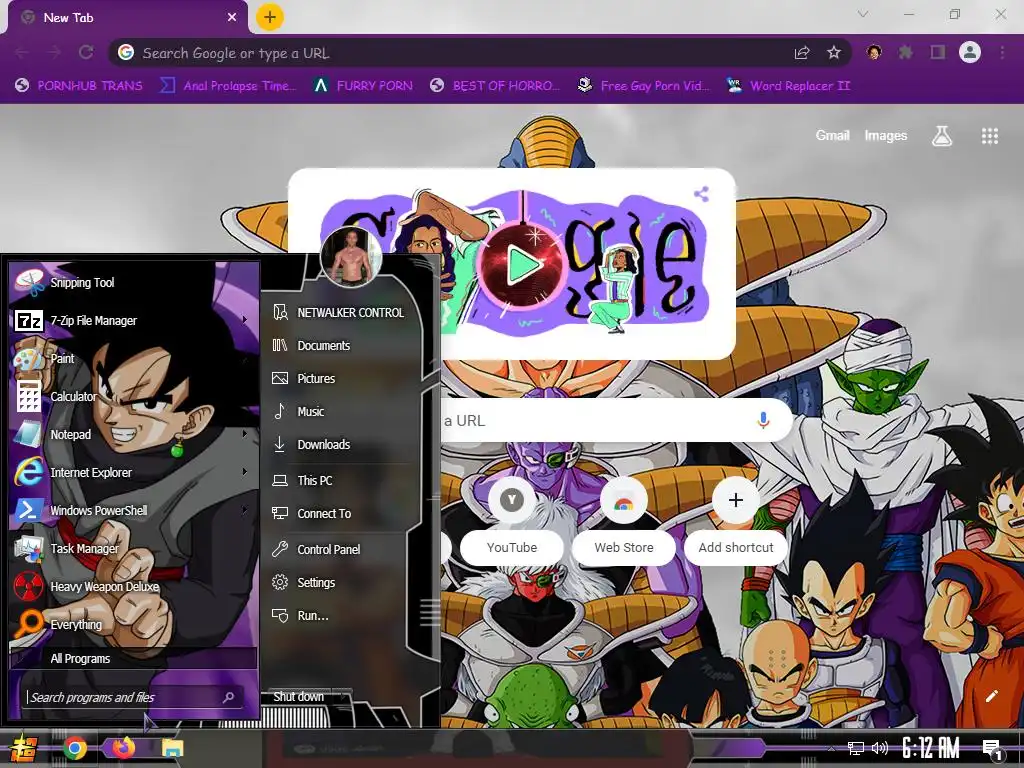
Task: Open the YouTube shortcut
Action: click(x=511, y=519)
